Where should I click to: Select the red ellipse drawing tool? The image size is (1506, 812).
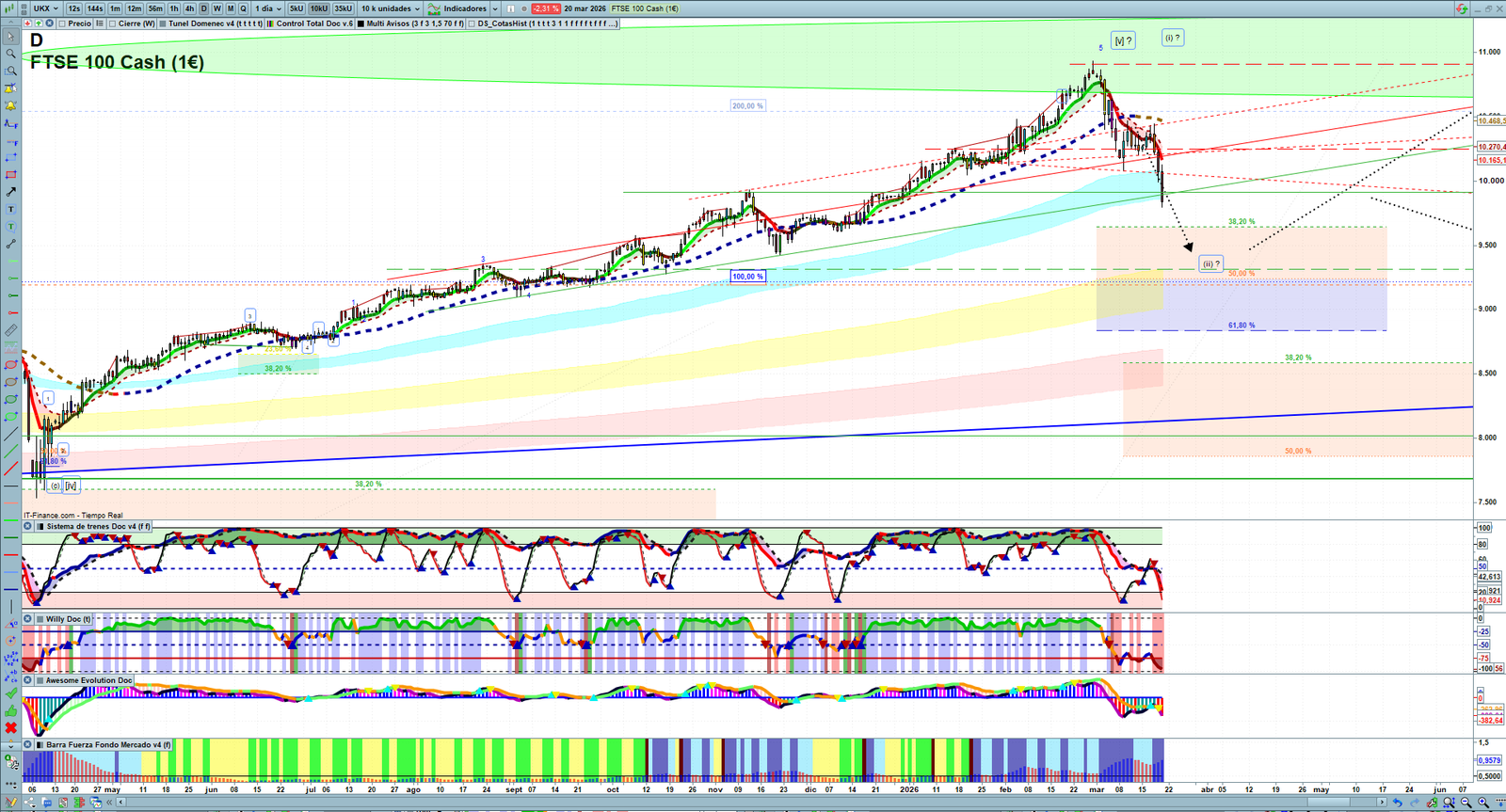click(x=10, y=365)
